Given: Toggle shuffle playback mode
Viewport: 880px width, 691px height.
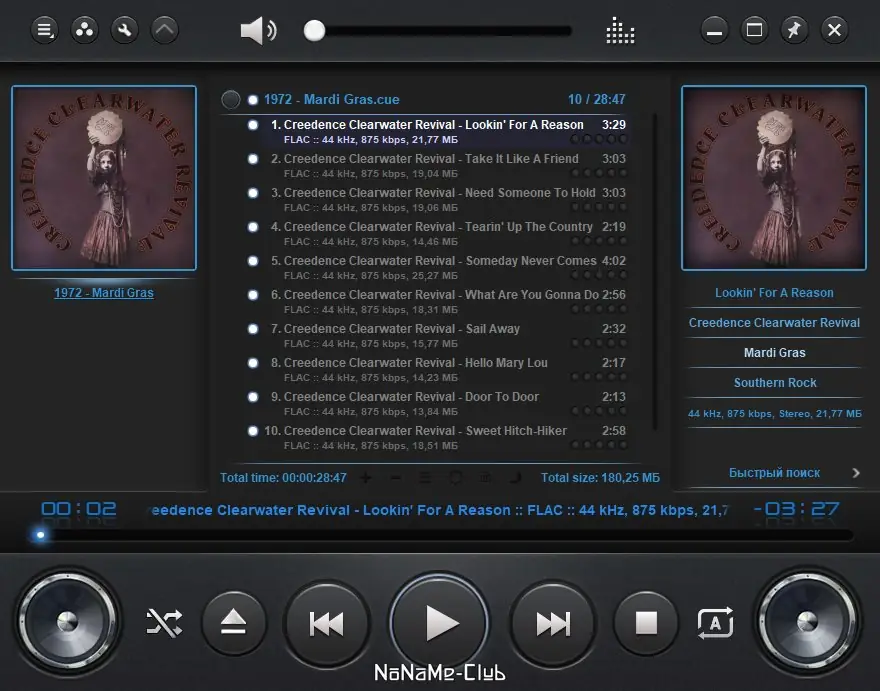Looking at the screenshot, I should click(x=164, y=623).
